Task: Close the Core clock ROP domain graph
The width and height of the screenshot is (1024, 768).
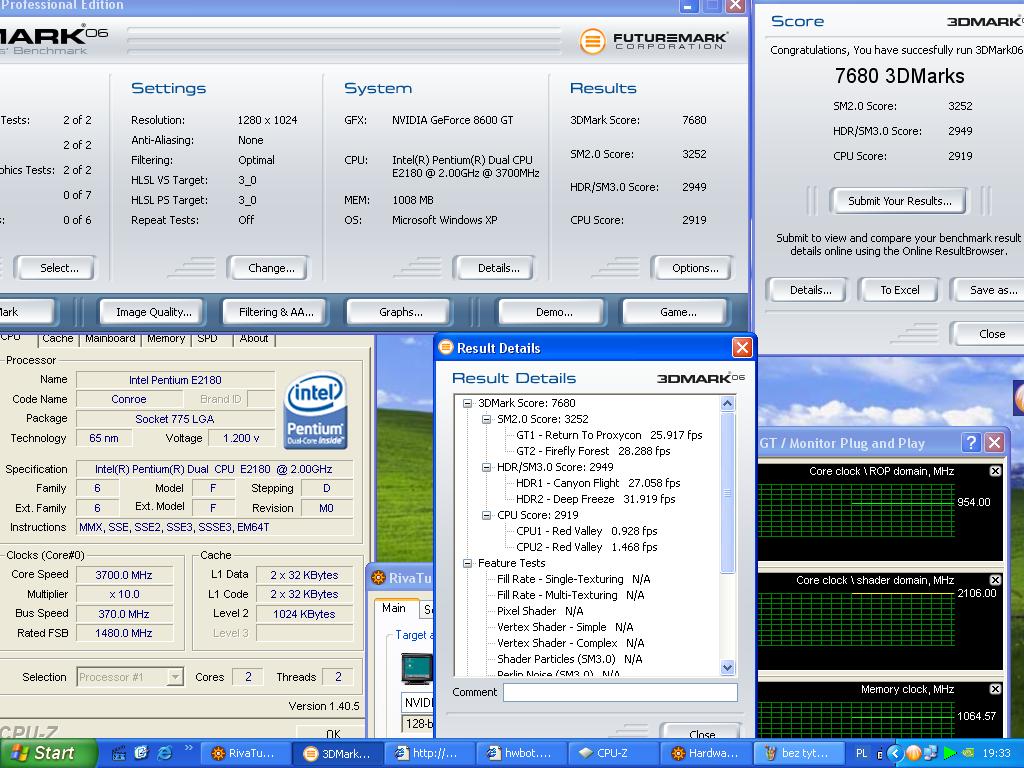Action: tap(995, 471)
